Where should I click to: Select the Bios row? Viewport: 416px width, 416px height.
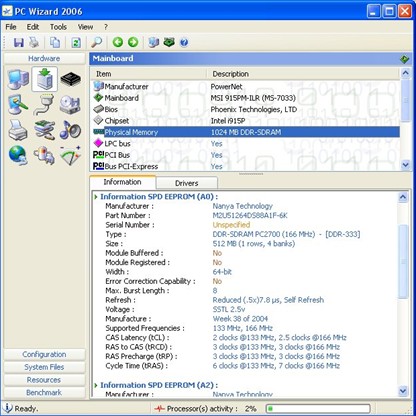pos(245,109)
